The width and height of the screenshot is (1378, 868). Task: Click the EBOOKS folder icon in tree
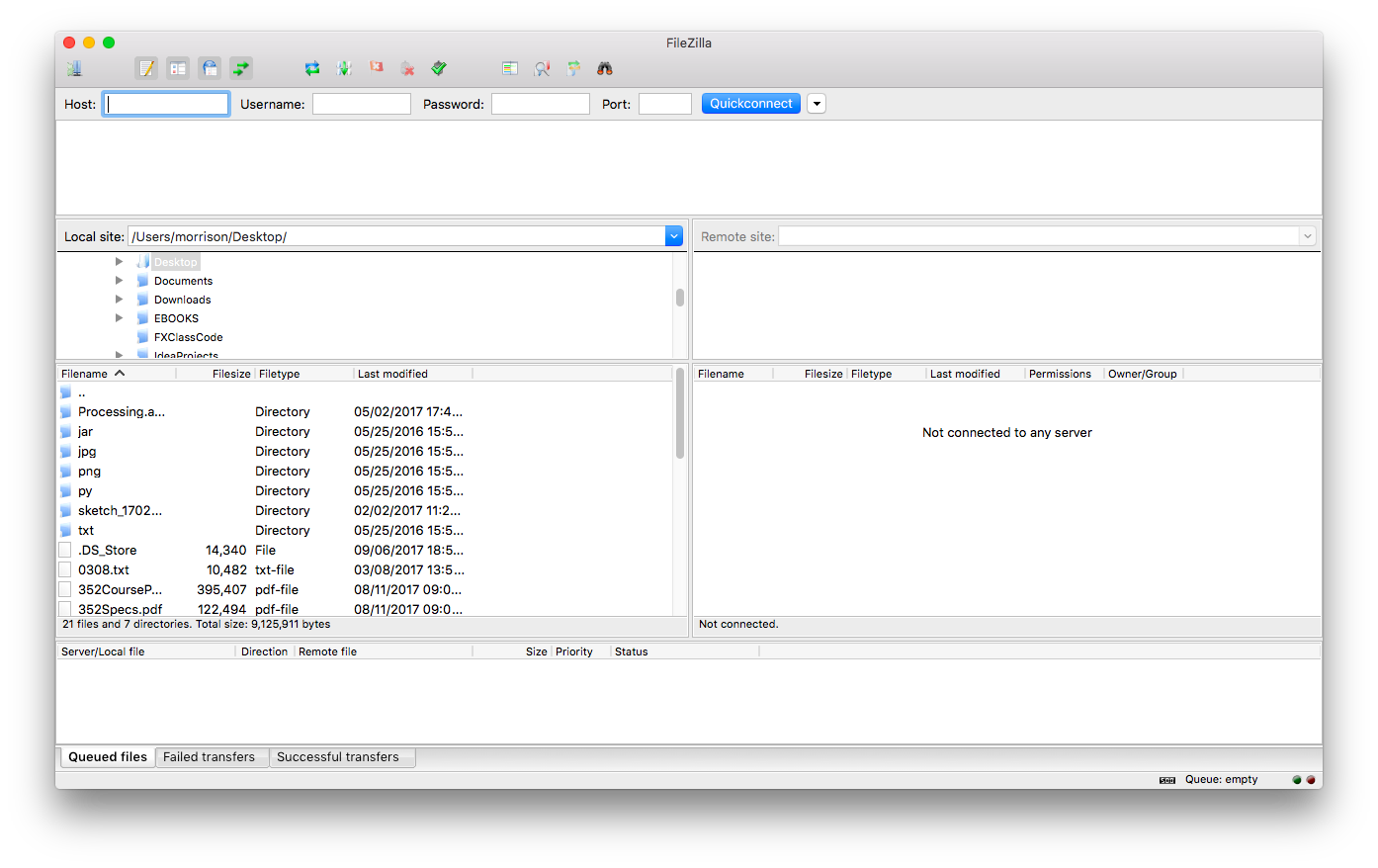pos(143,318)
